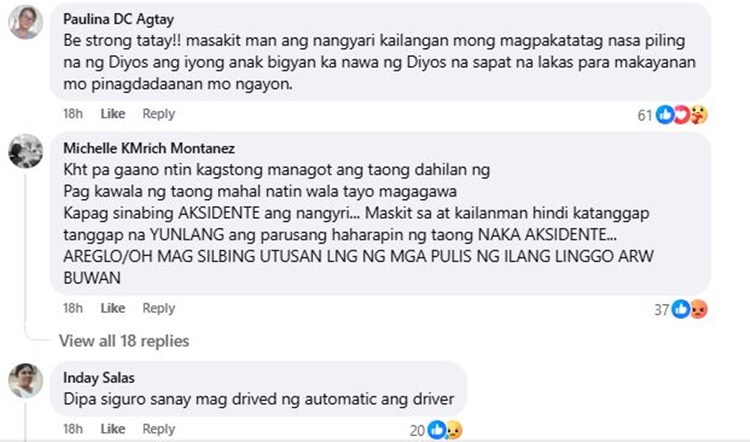Reply to Michelle KMrich Montanez's comment
Viewport: 750px width, 442px height.
tap(159, 308)
